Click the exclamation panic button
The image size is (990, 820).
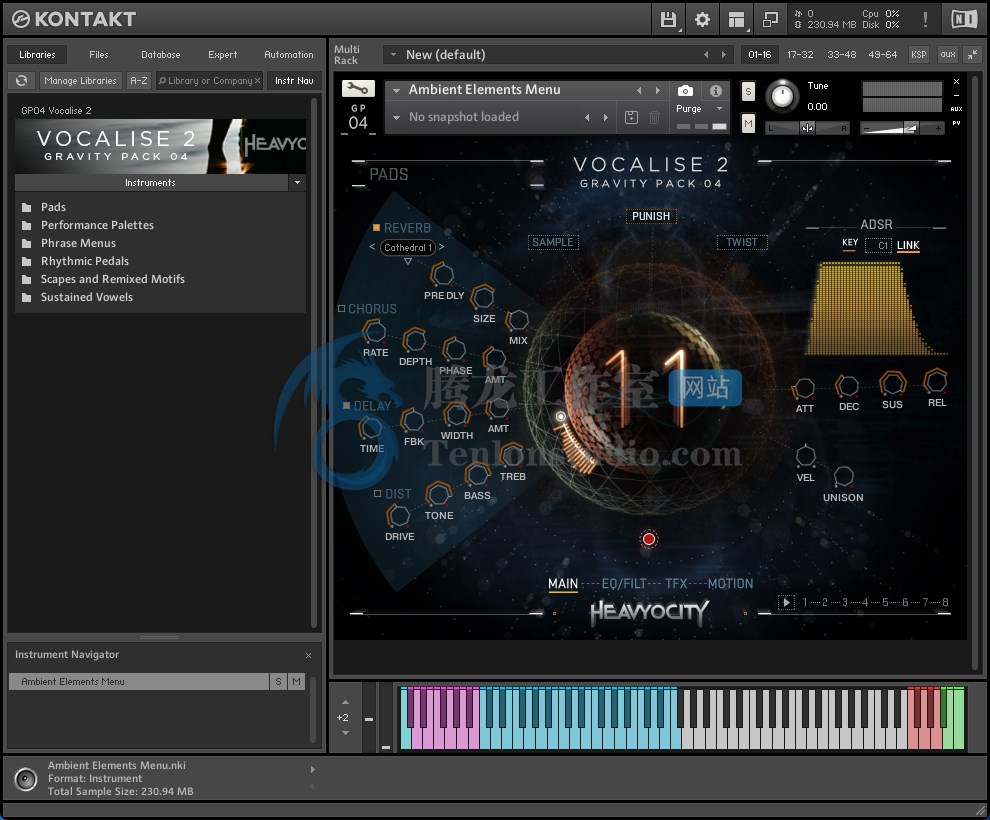coord(925,20)
